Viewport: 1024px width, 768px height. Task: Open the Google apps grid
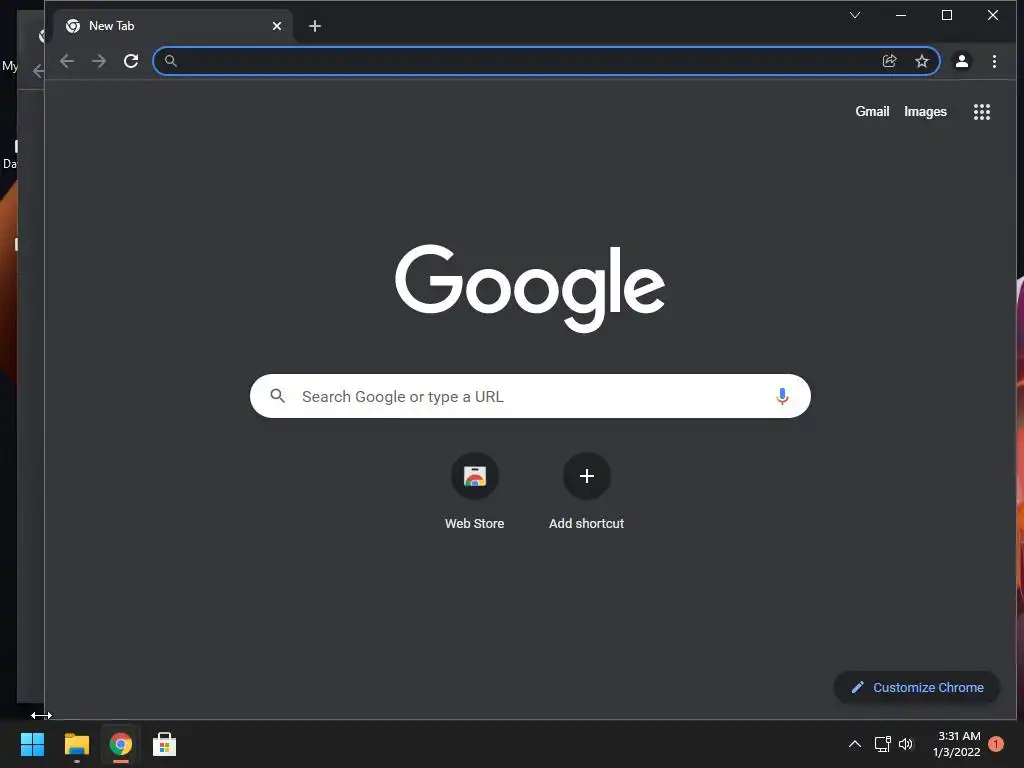(x=982, y=112)
